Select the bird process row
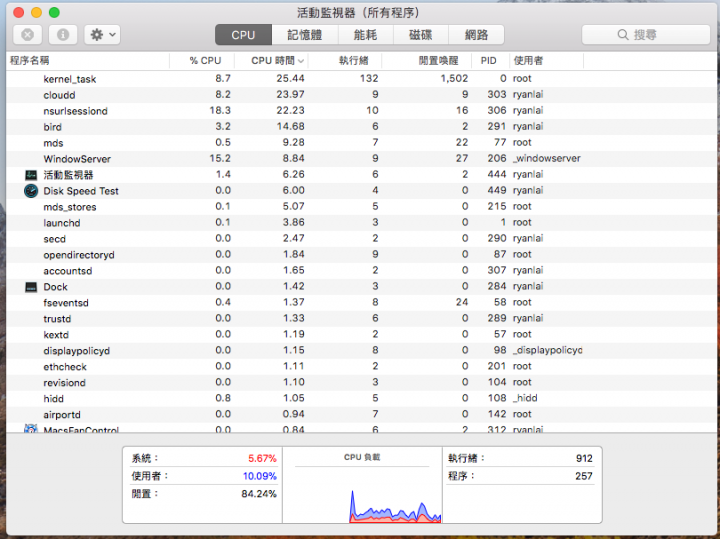 pos(360,127)
